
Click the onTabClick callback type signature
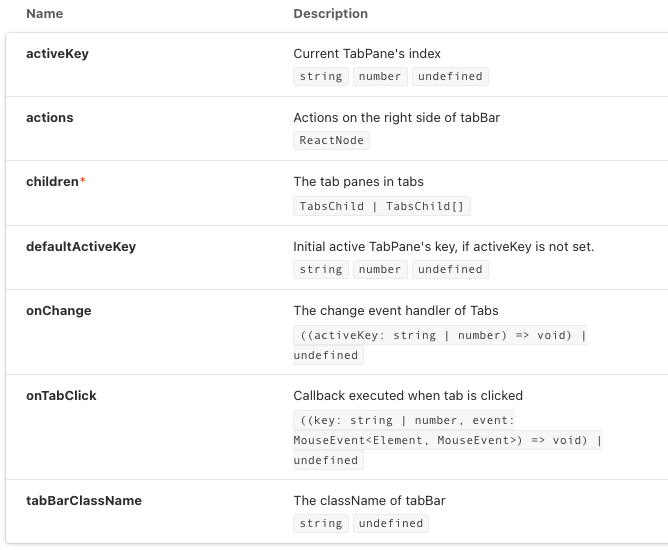point(447,440)
